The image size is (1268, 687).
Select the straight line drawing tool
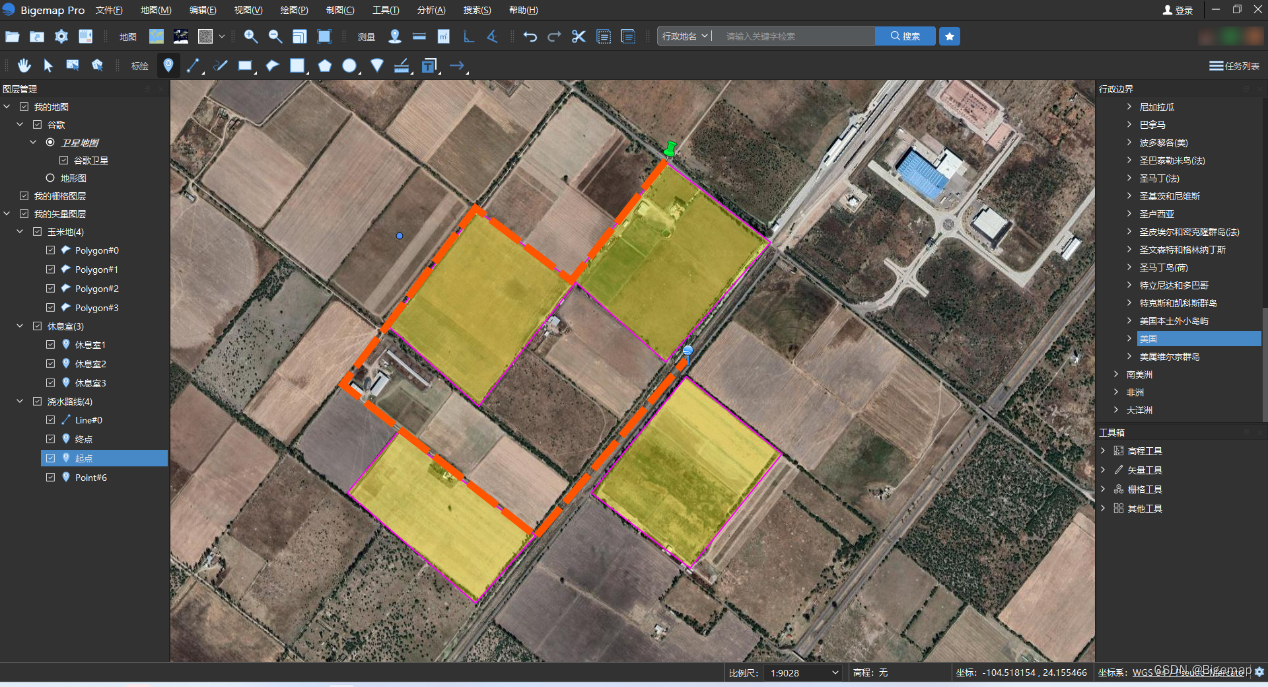coord(194,66)
